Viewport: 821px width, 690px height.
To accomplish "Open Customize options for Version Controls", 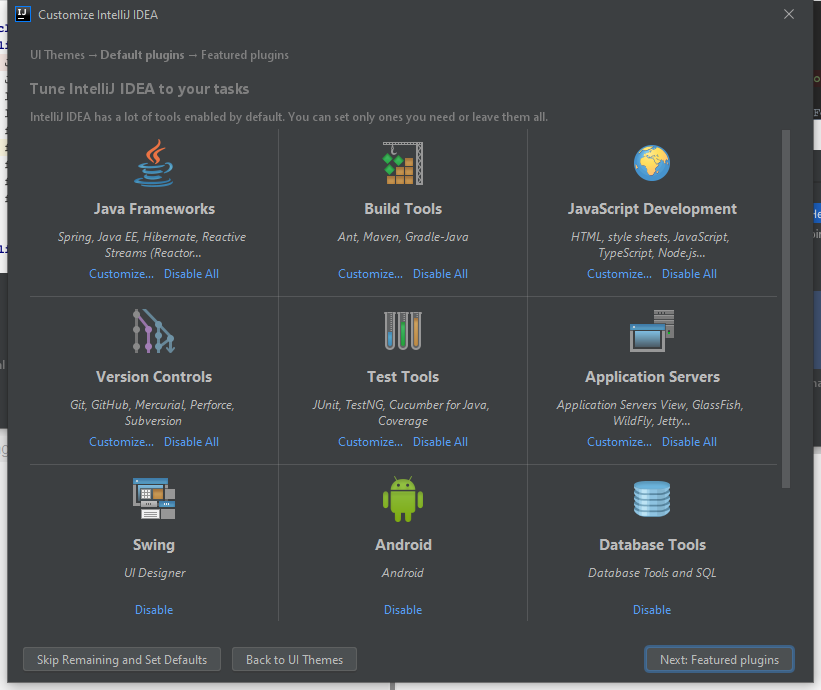I will click(x=121, y=442).
